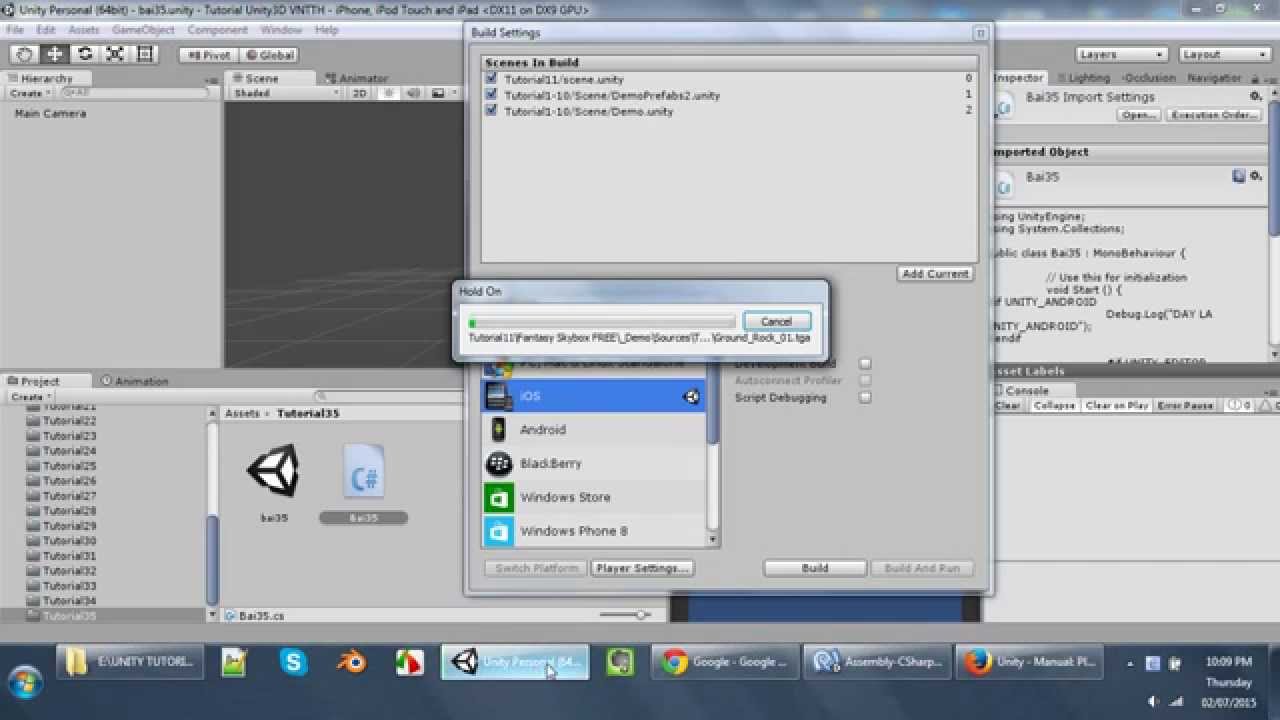Image resolution: width=1280 pixels, height=720 pixels.
Task: Click the Add Current button
Action: coord(935,273)
